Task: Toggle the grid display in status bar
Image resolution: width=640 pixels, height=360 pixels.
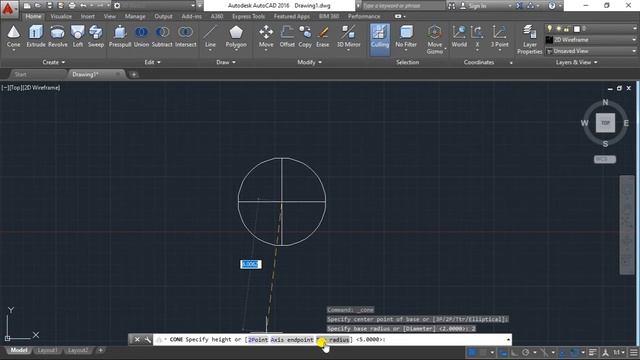Action: click(472, 352)
